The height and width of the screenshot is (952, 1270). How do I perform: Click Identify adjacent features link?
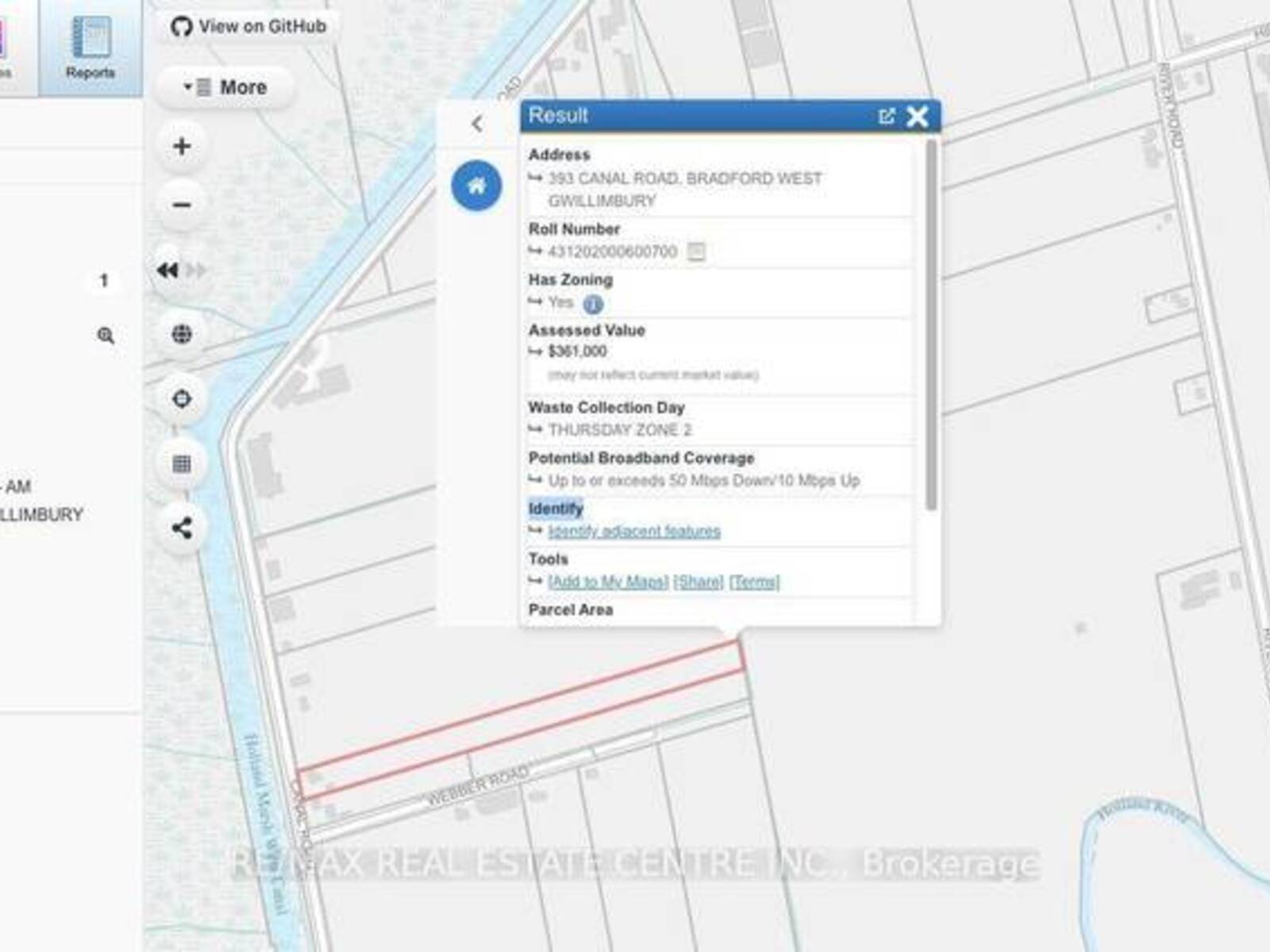pyautogui.click(x=634, y=531)
